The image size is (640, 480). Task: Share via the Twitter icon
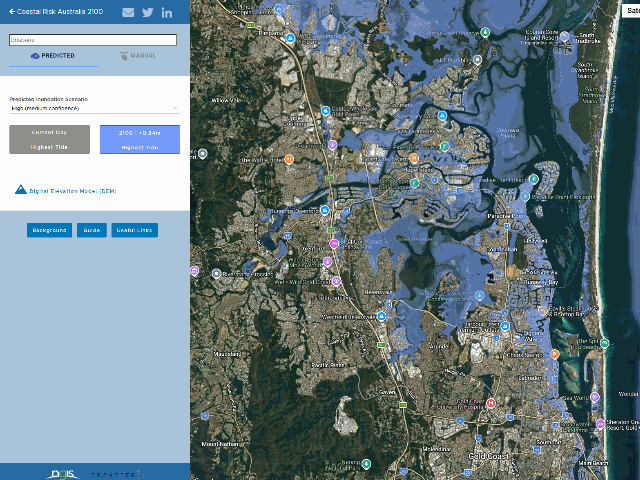point(148,12)
